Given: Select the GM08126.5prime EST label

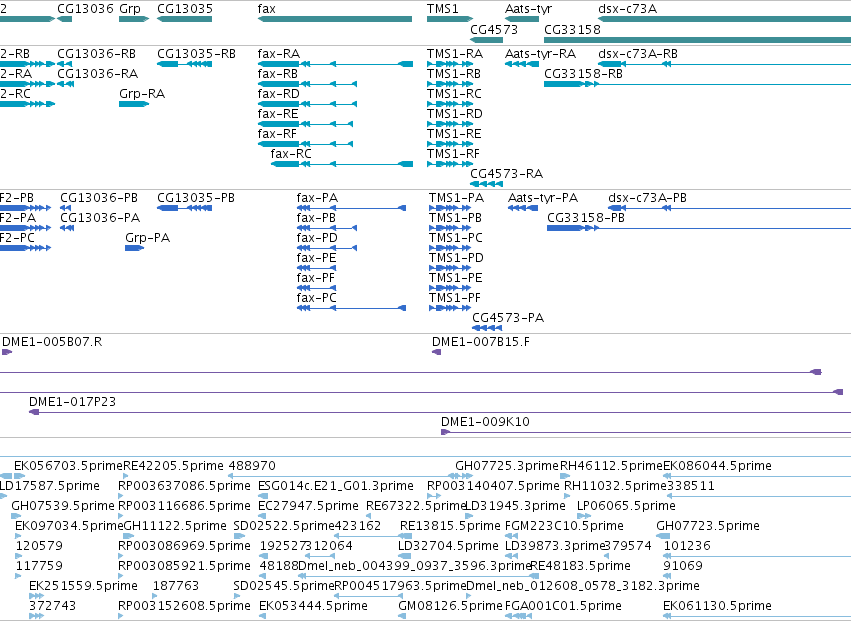Looking at the screenshot, I should [x=450, y=606].
